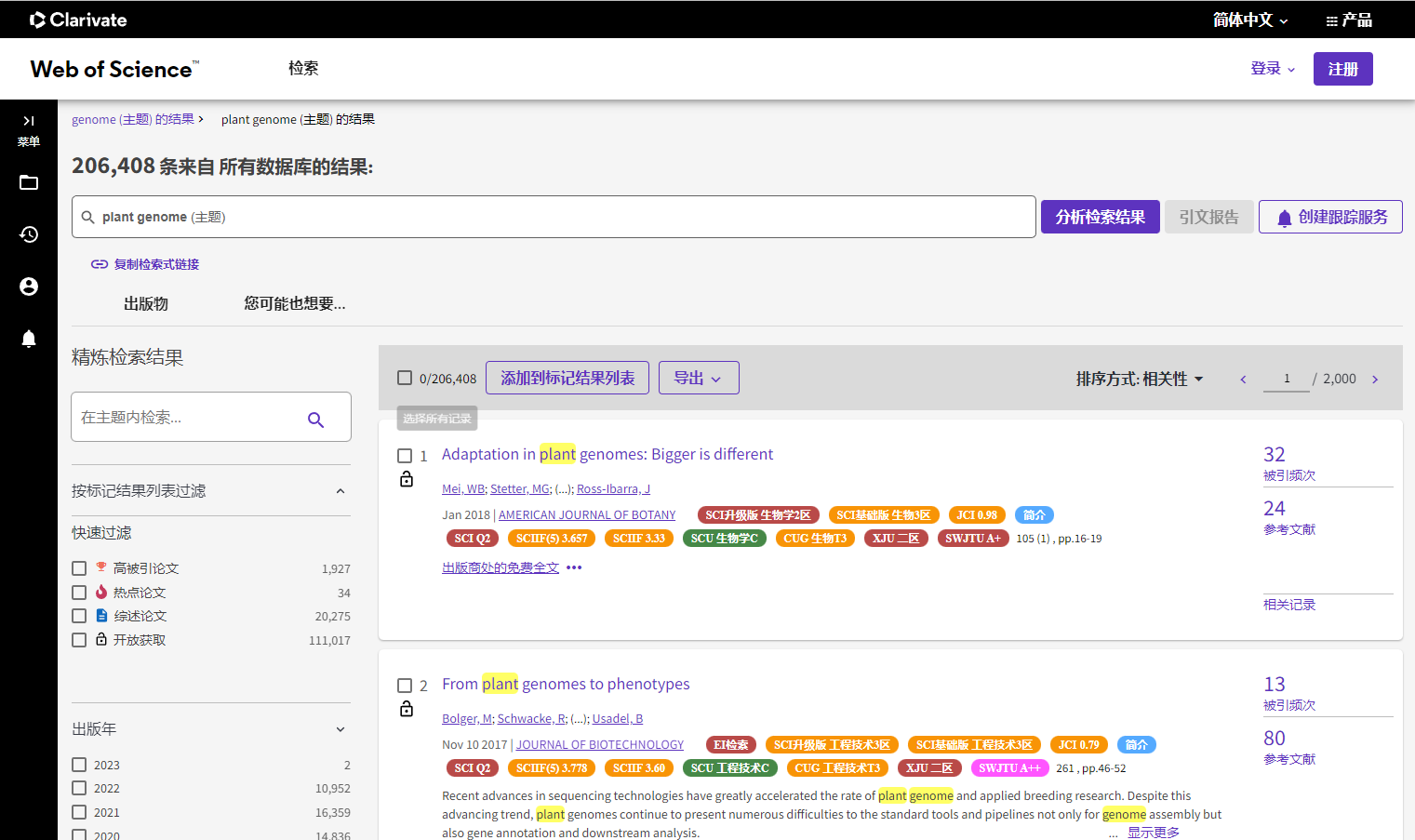Screen dimensions: 1415x840
Task: Click the 注册 register button
Action: pos(1343,69)
